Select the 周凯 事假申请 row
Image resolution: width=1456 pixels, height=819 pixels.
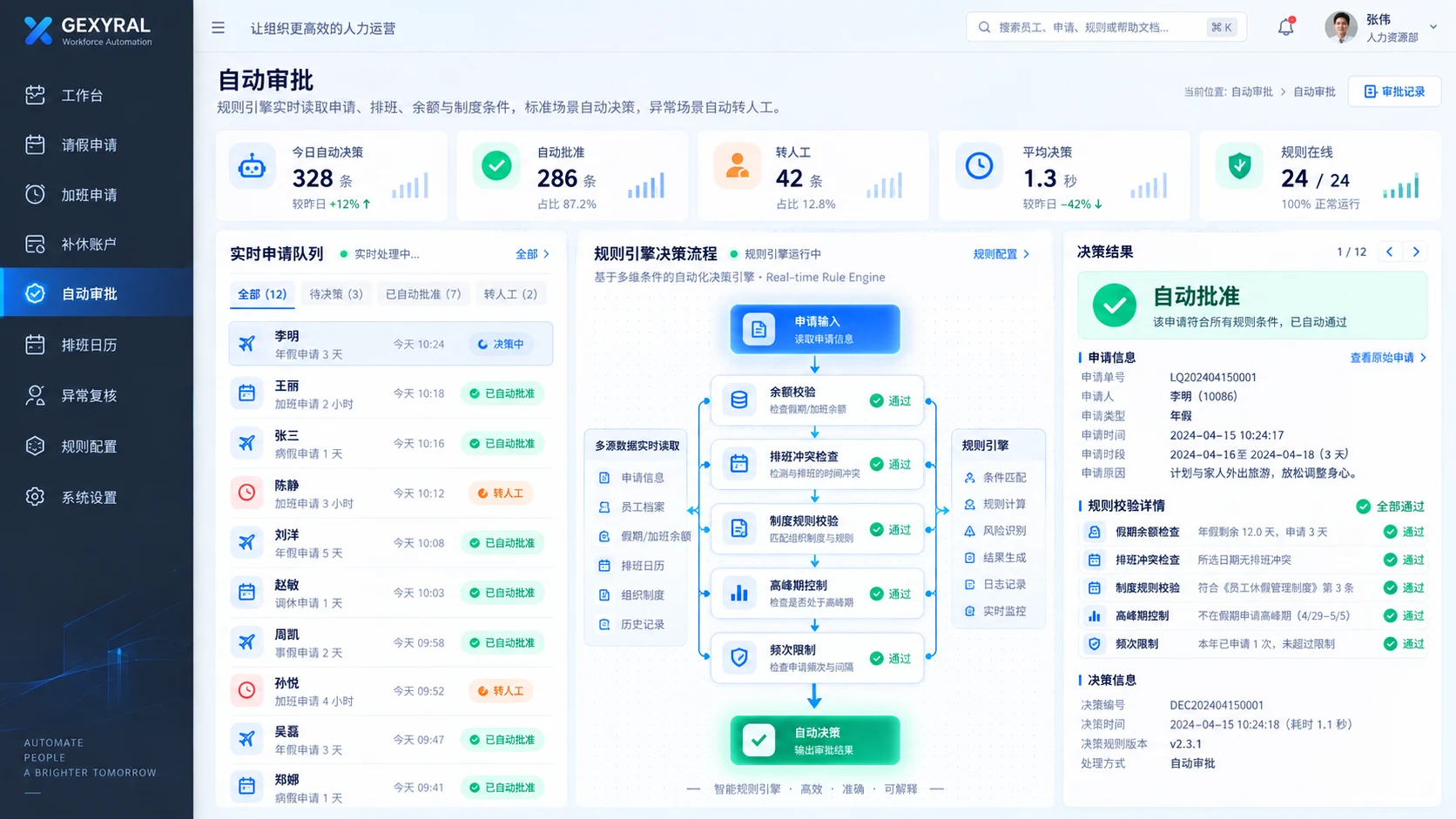390,642
